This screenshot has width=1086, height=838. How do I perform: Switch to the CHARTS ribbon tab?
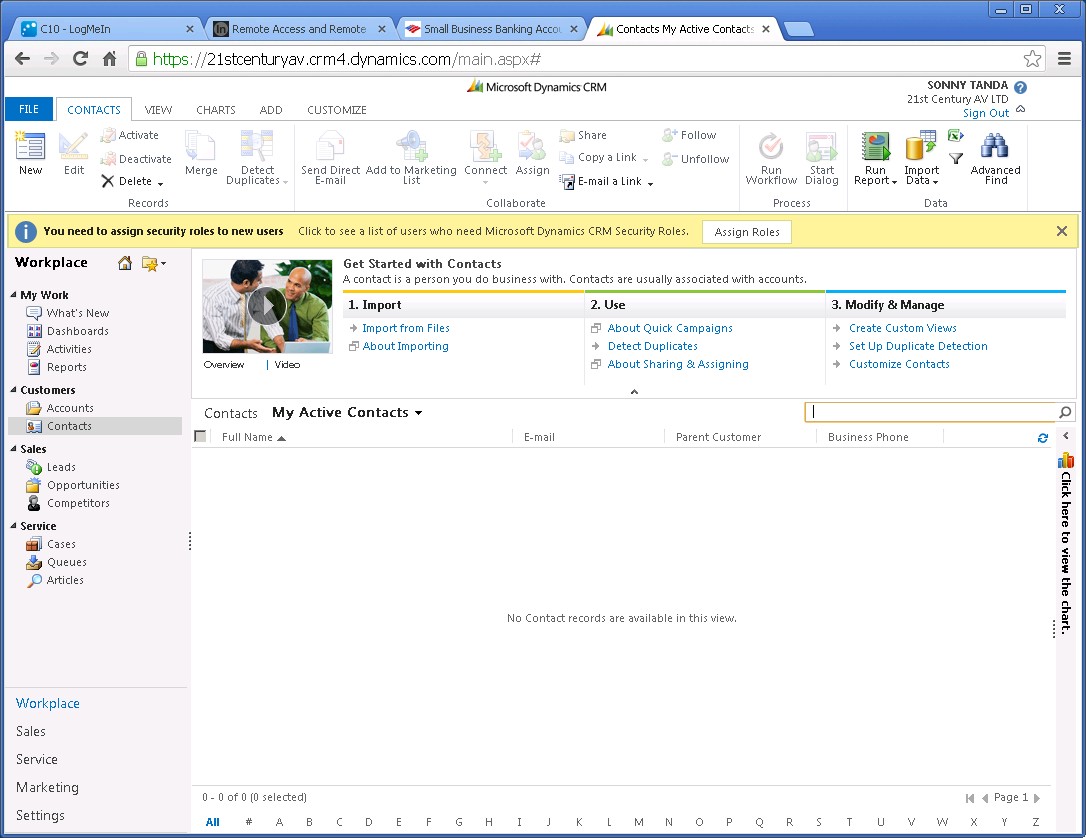216,110
